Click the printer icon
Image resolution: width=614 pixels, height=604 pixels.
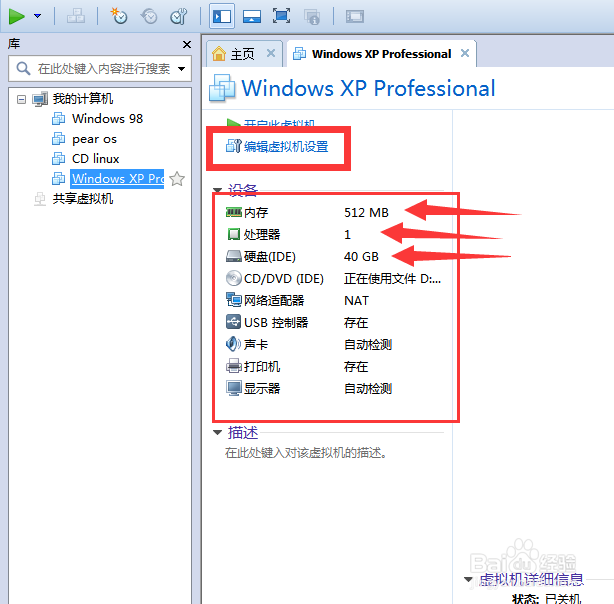click(234, 366)
